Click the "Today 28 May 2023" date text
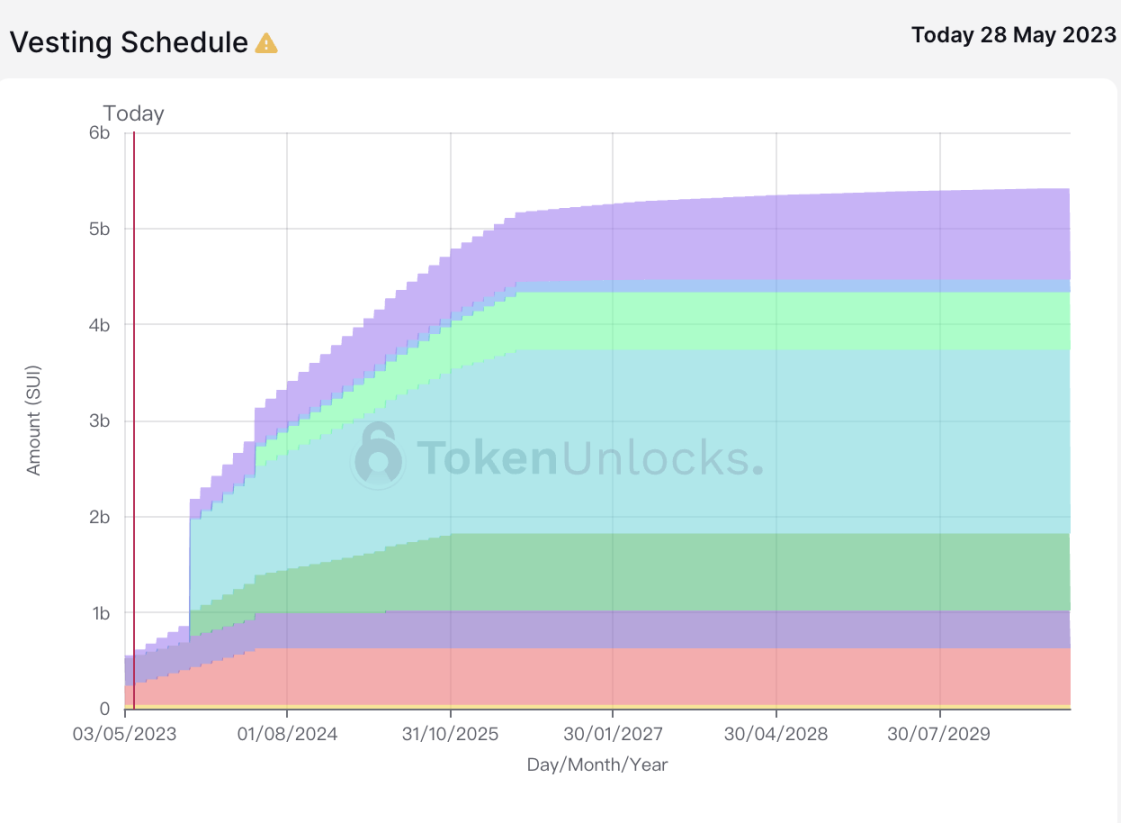Viewport: 1121px width, 823px height. coord(1013,35)
